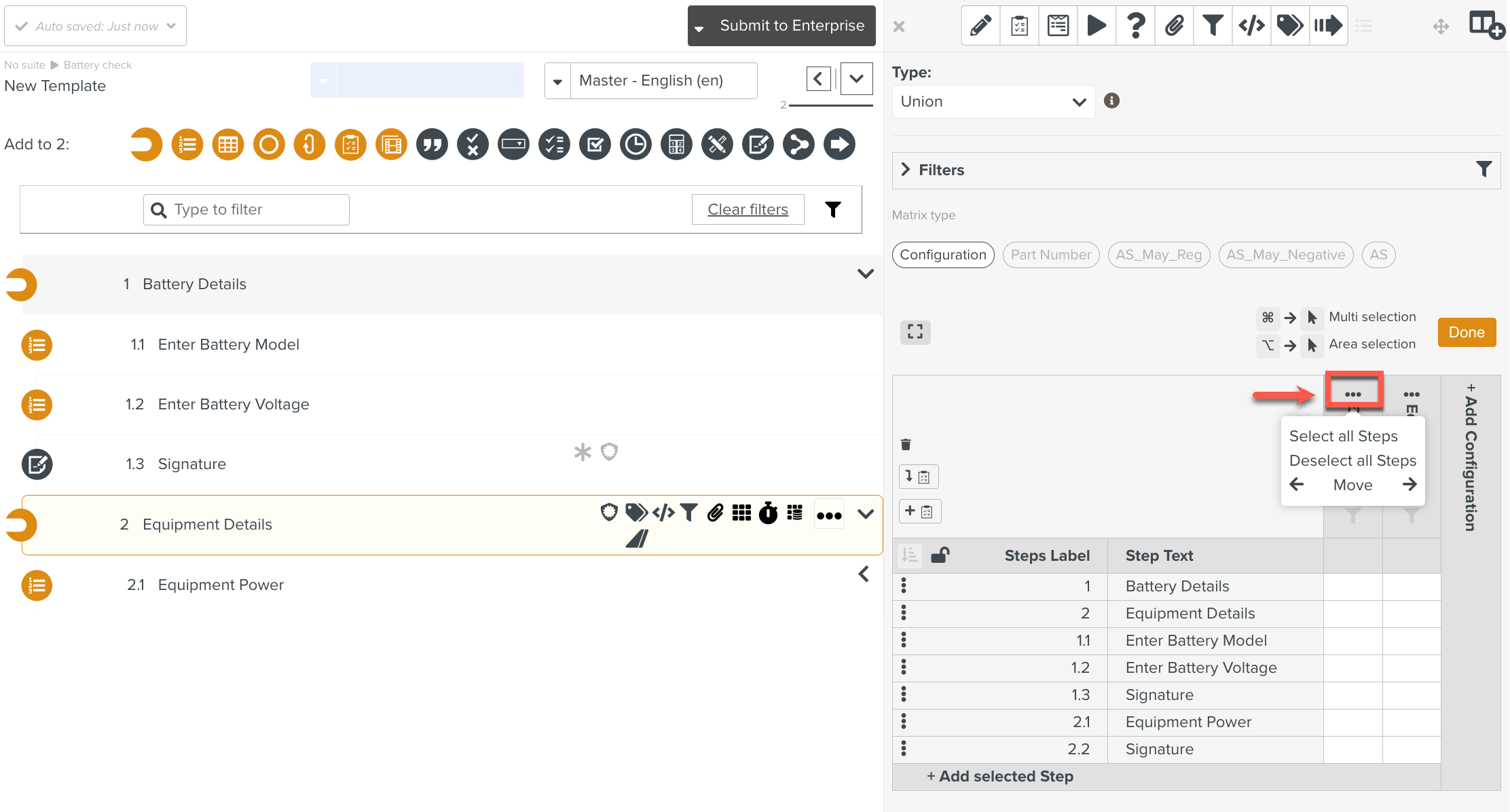The image size is (1510, 812).
Task: Toggle the unlock padlock icon in matrix header
Action: (x=940, y=555)
